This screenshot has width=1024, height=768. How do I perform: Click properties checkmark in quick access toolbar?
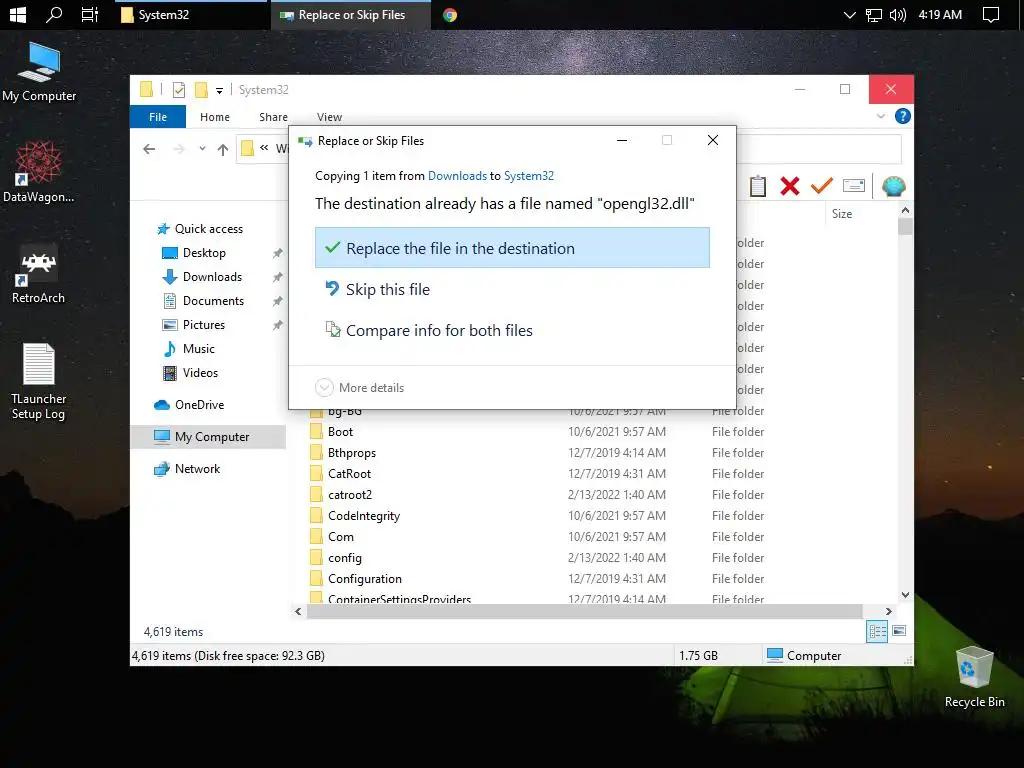pyautogui.click(x=179, y=90)
